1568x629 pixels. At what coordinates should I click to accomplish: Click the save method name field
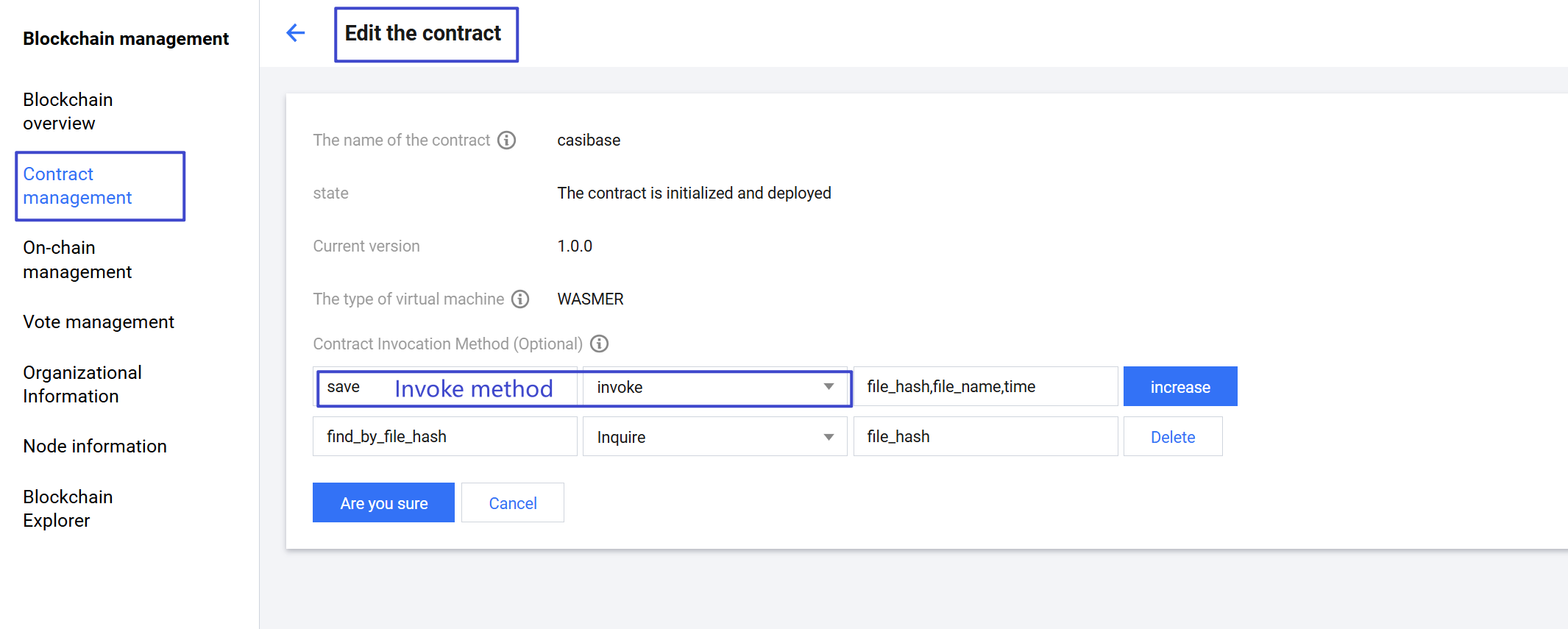(353, 388)
